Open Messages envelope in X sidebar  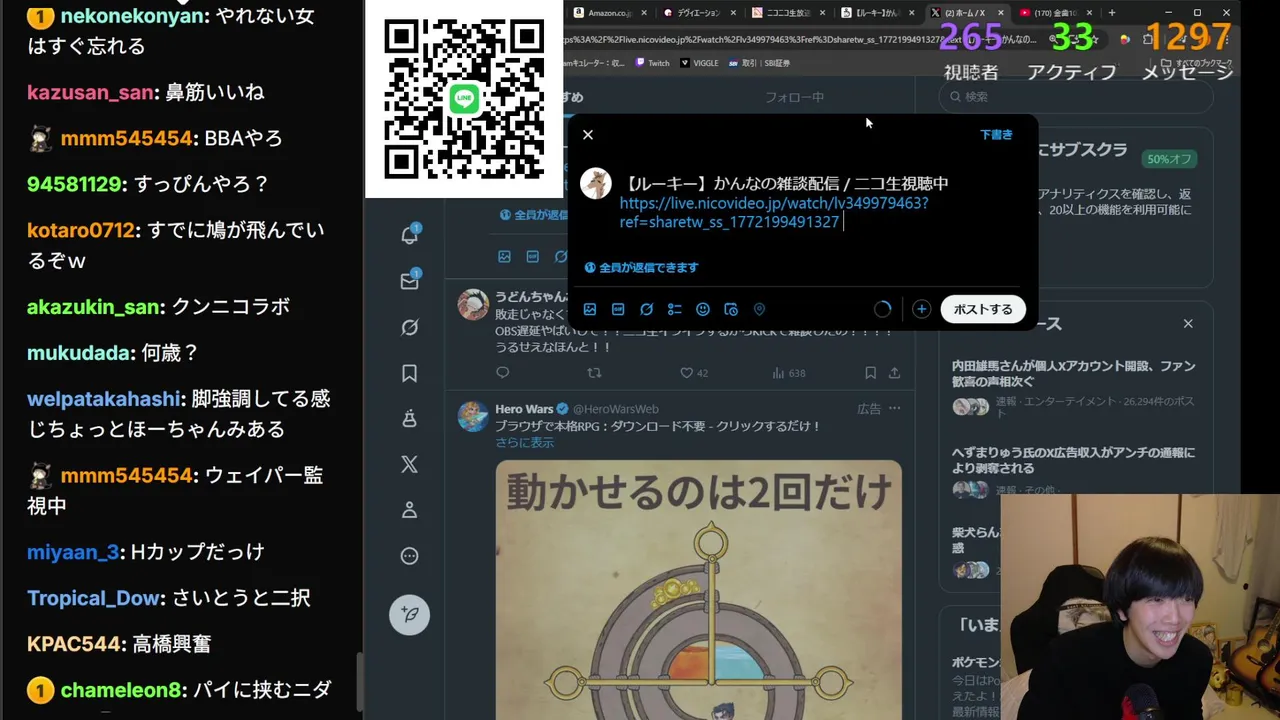tap(410, 281)
